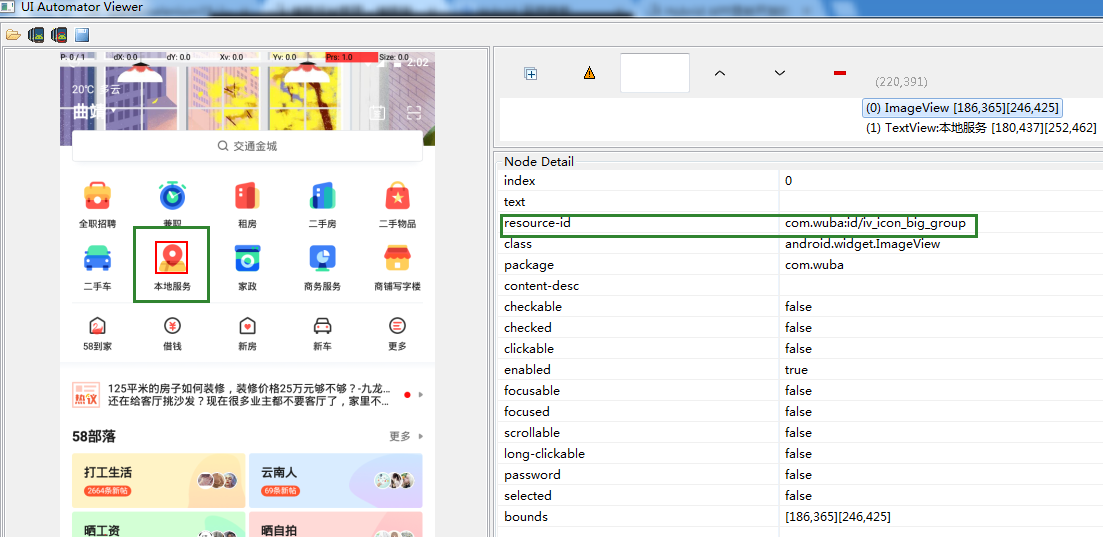The width and height of the screenshot is (1103, 537).
Task: Click 更多 next to 58部落
Action: [x=407, y=436]
